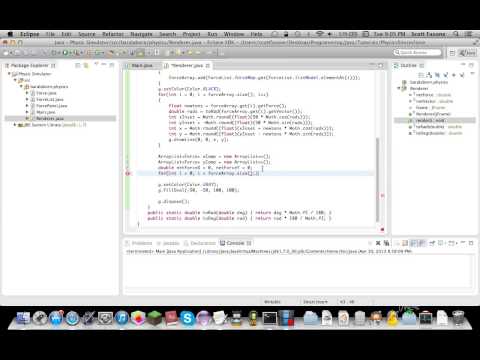Open the Search menu
The width and height of the screenshot is (480, 360).
click(x=167, y=34)
